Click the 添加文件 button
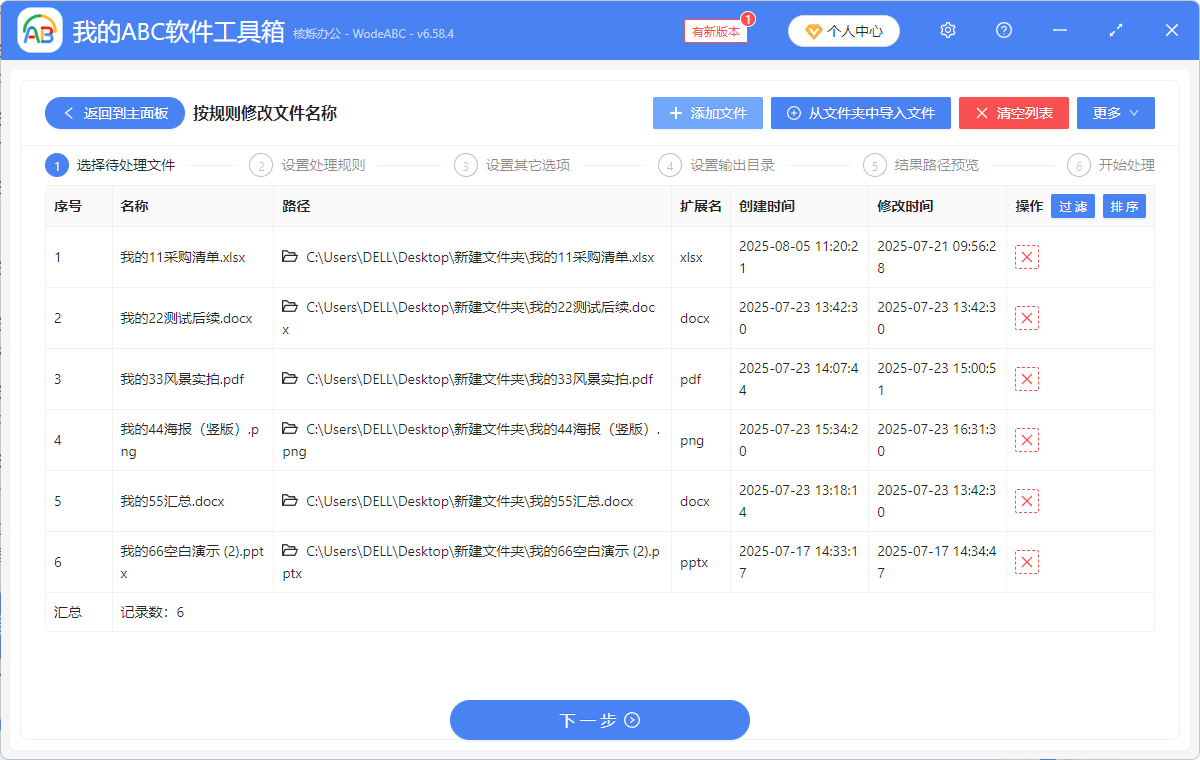The image size is (1200, 760). click(x=707, y=112)
